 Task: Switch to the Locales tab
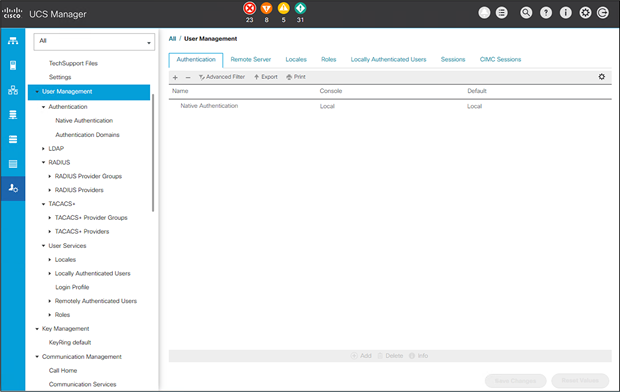pyautogui.click(x=296, y=60)
